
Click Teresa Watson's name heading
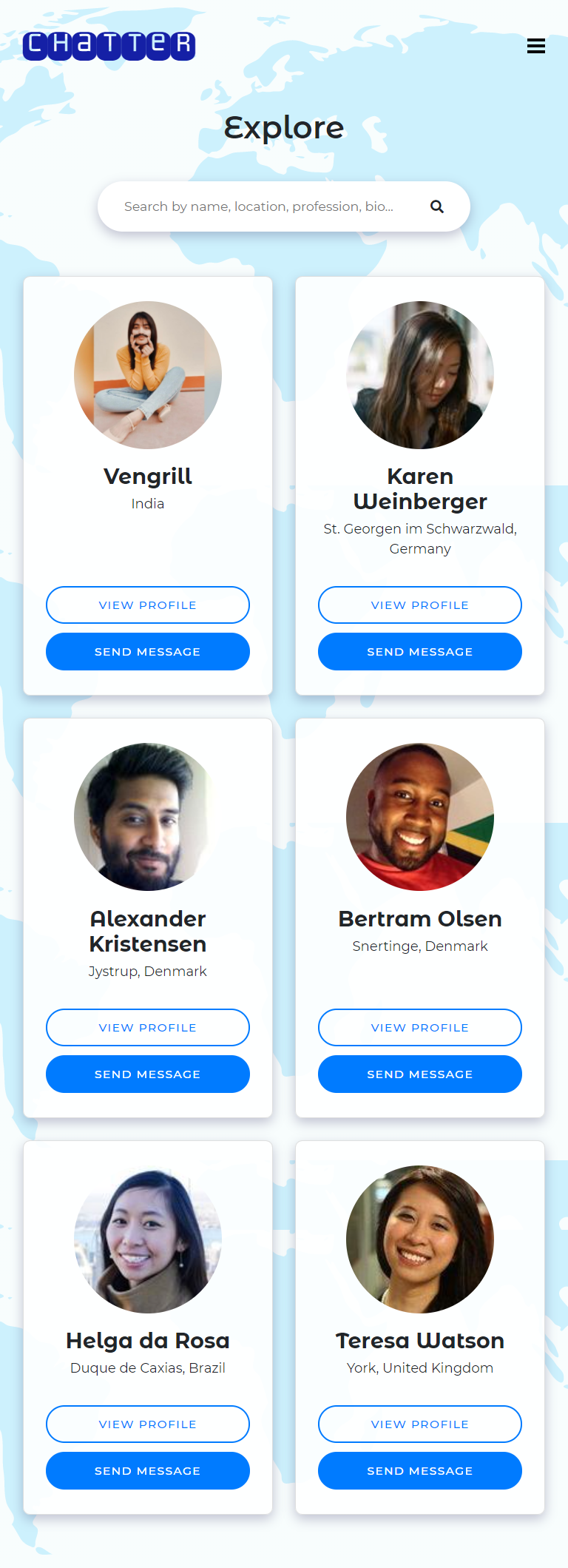click(x=420, y=1340)
